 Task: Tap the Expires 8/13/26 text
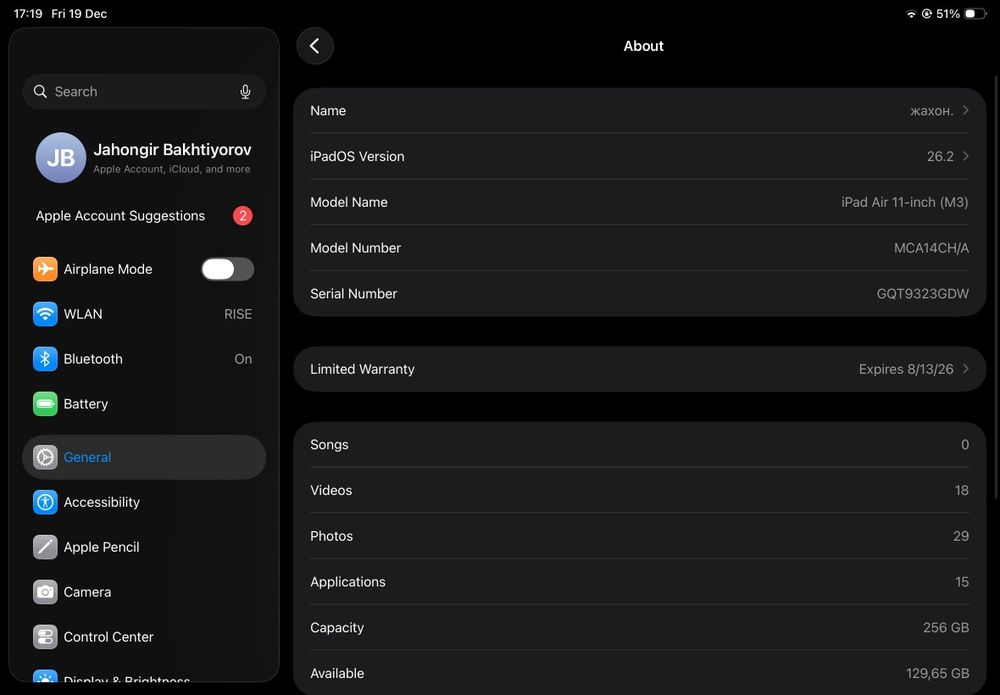point(906,369)
